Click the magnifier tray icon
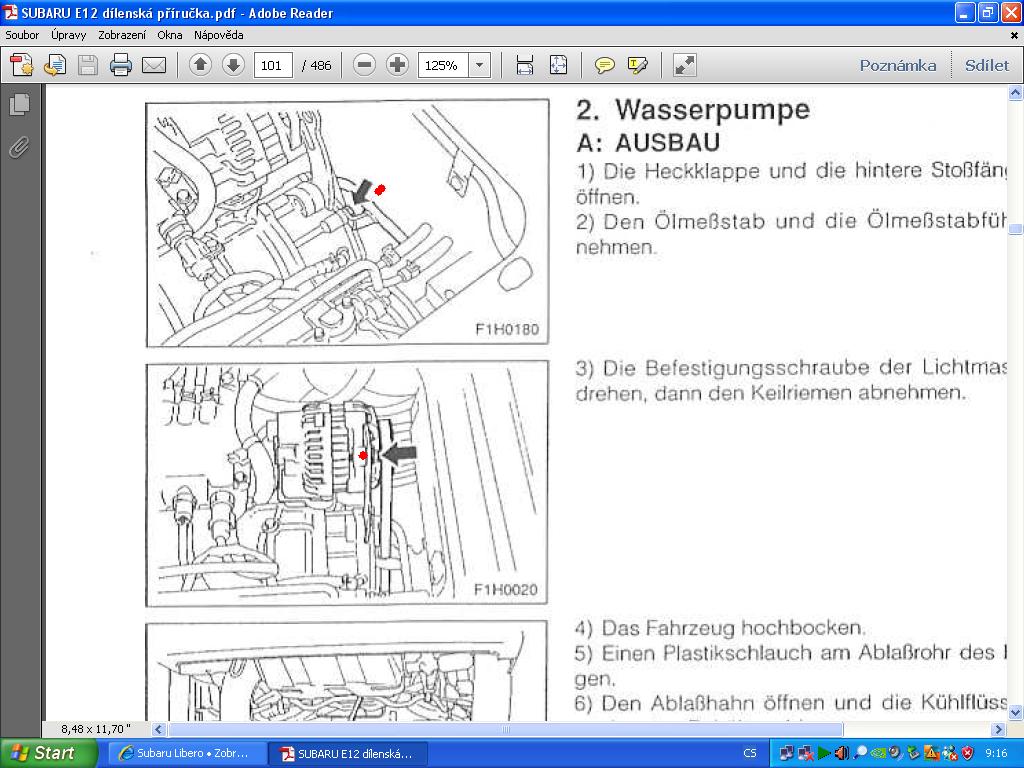The image size is (1024, 768). (860, 753)
